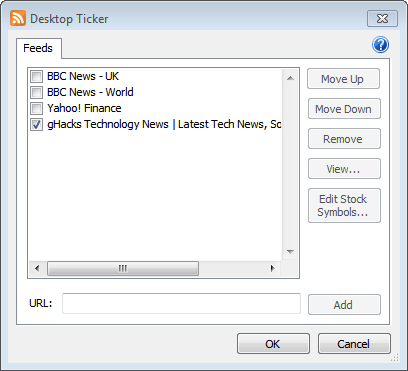Click the Move Down button
408x371 pixels.
pyautogui.click(x=344, y=109)
